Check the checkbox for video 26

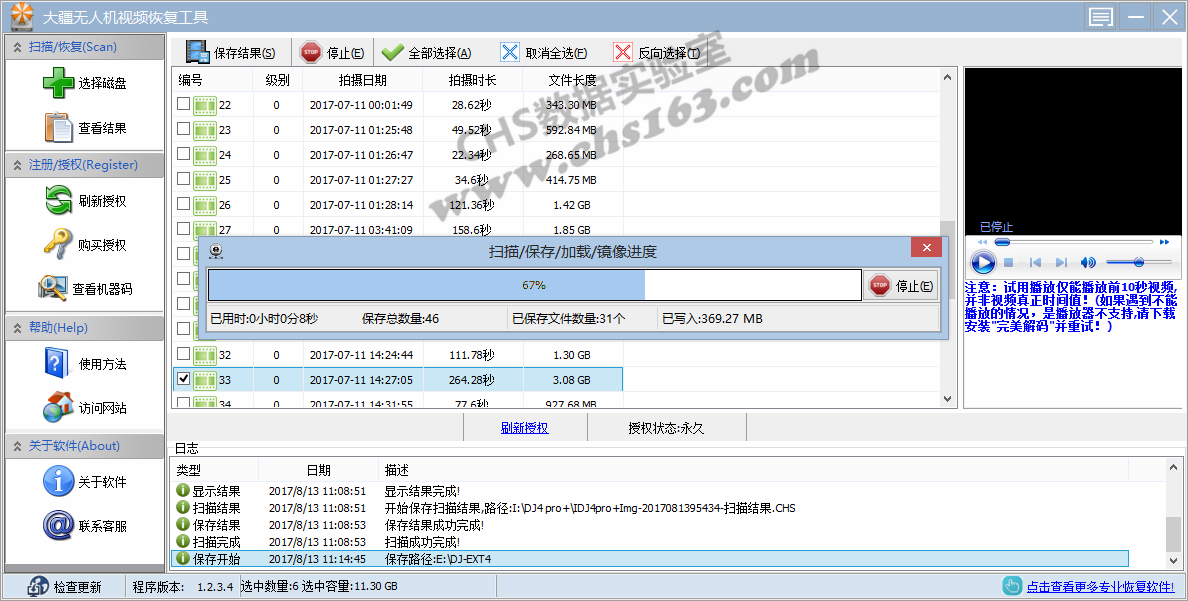coord(183,203)
